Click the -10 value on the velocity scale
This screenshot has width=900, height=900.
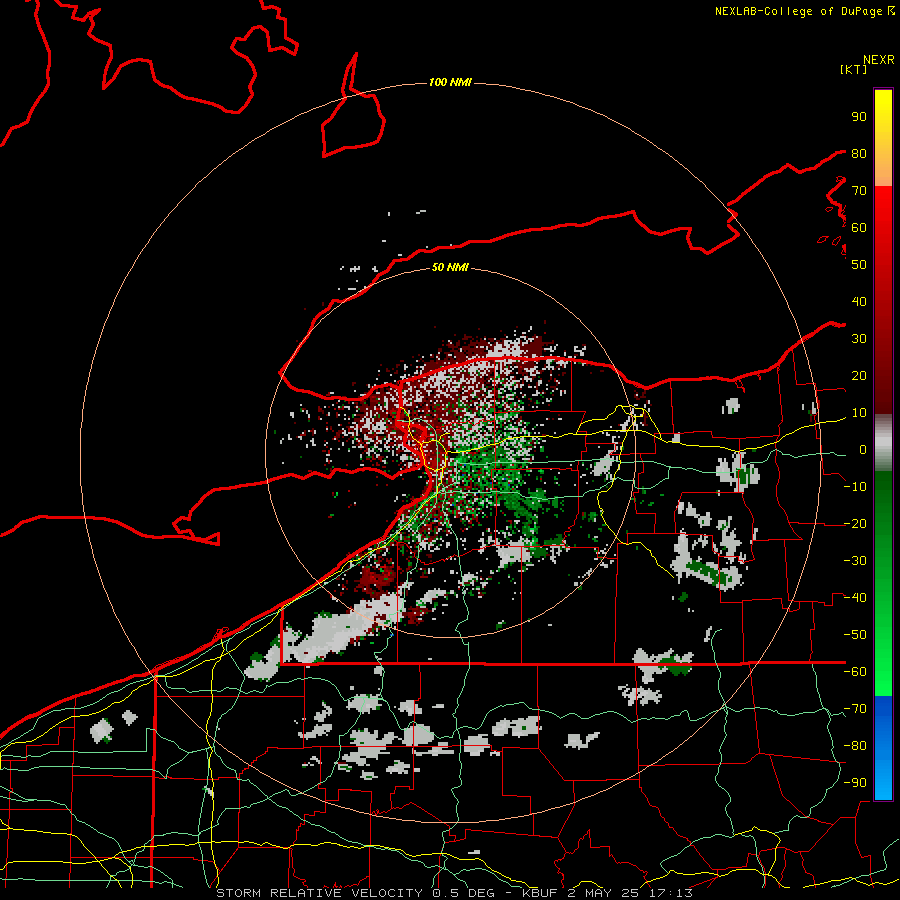click(855, 487)
